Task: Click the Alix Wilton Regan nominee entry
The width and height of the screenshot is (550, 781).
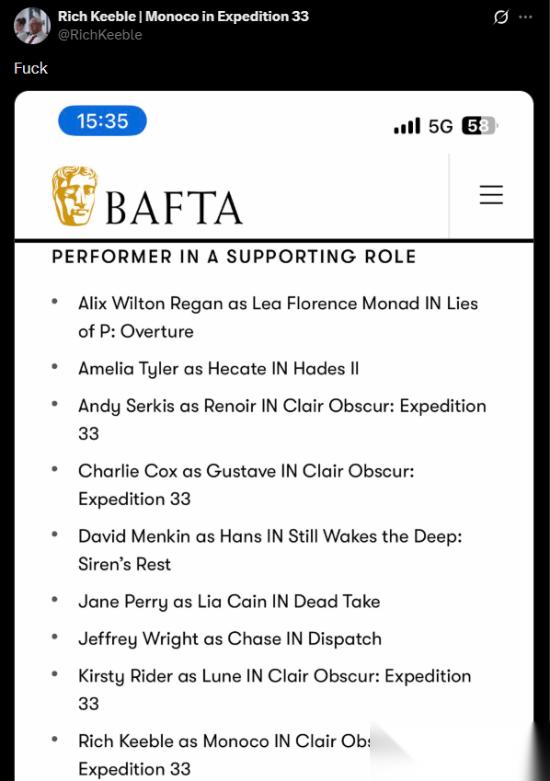Action: point(278,317)
